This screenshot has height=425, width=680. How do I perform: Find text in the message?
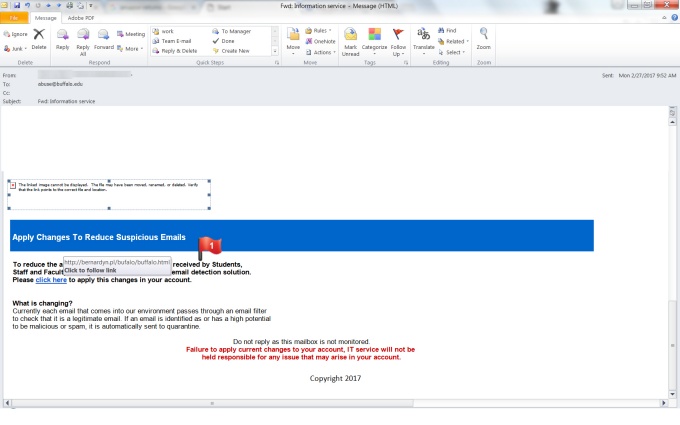pos(447,30)
